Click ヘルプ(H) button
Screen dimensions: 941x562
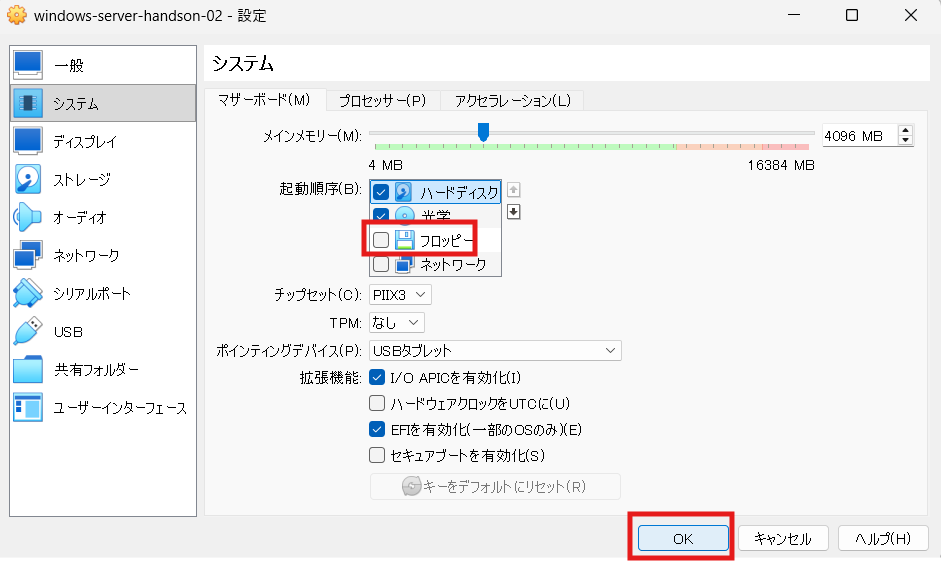point(883,538)
